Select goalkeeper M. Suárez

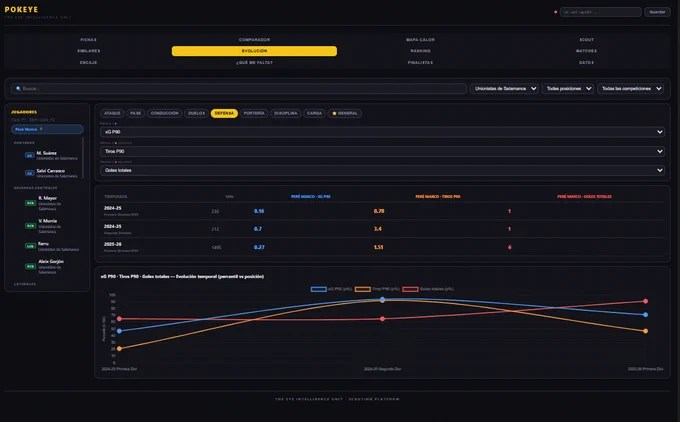(51, 155)
